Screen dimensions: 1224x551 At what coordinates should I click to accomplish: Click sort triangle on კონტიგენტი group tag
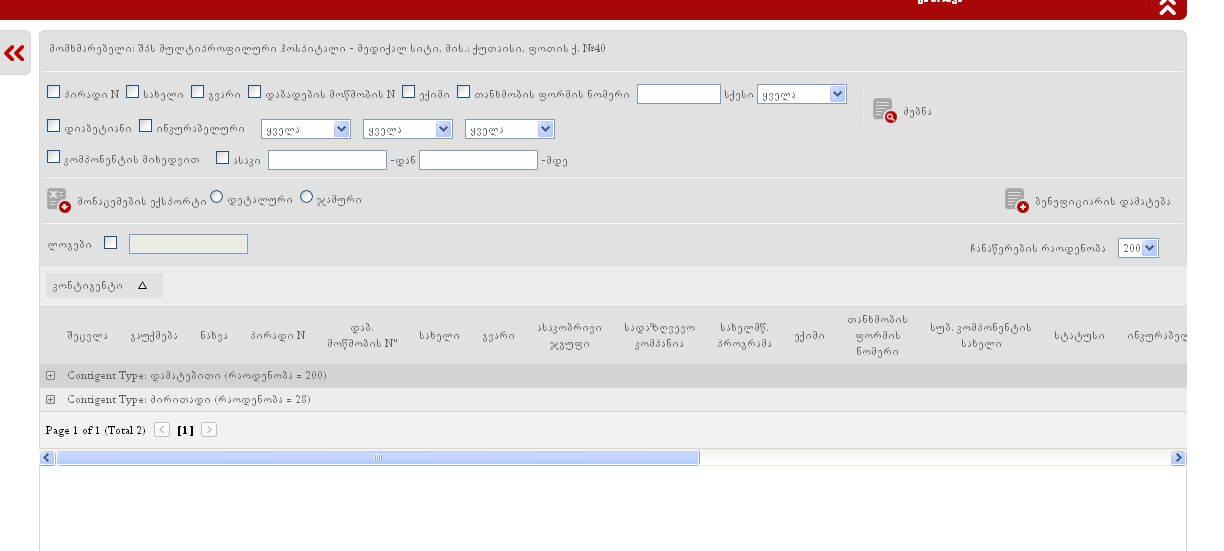point(142,286)
